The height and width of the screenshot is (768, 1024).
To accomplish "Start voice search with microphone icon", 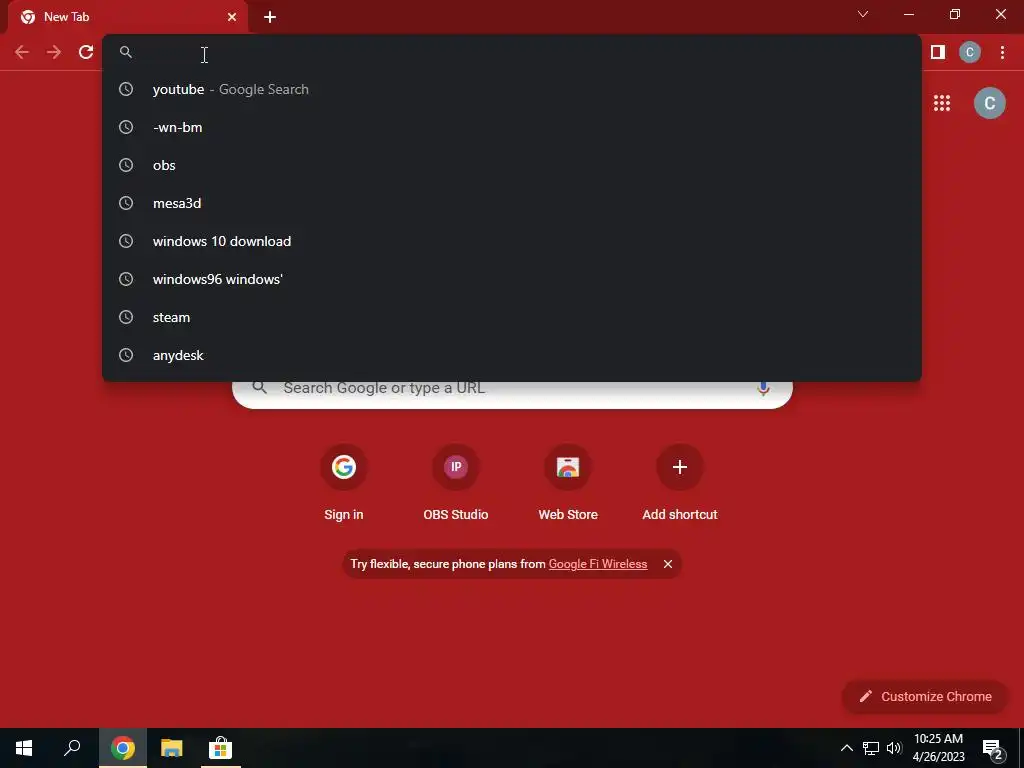I will [x=763, y=389].
